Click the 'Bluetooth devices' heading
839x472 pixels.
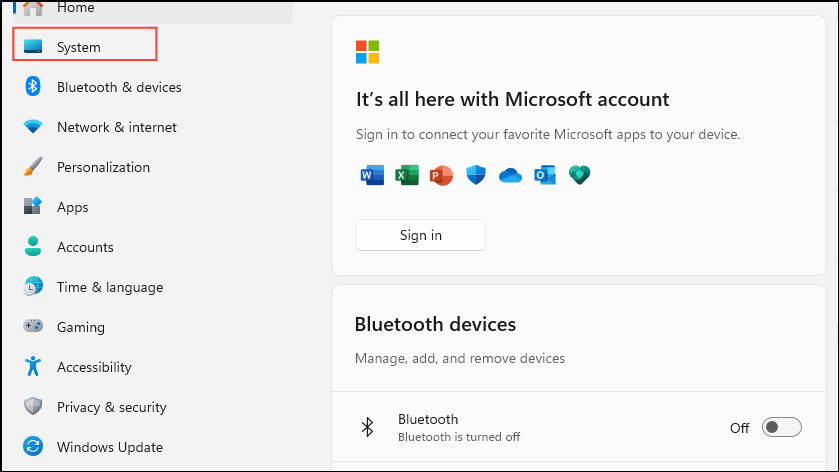[435, 324]
